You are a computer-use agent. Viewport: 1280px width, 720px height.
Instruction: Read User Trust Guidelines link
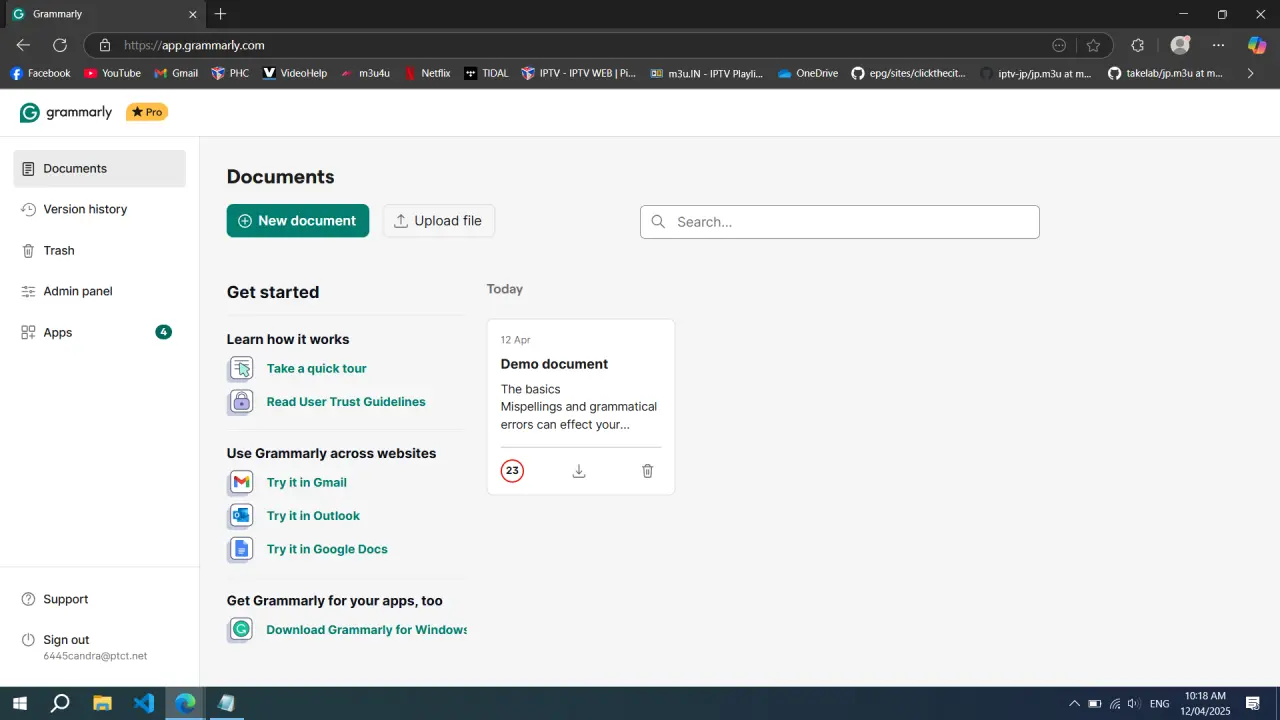pos(346,402)
